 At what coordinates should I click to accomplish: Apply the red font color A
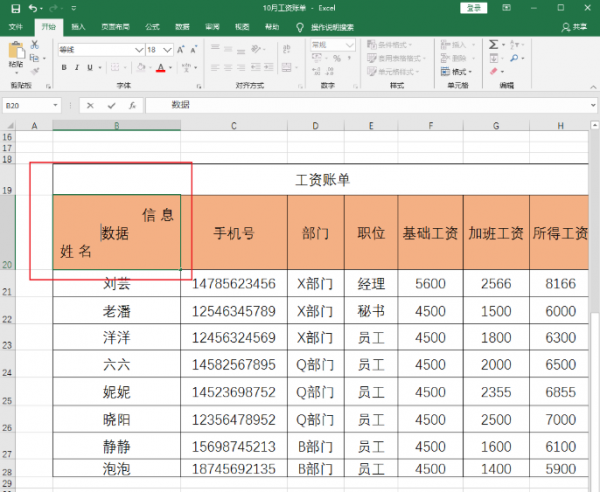pyautogui.click(x=161, y=68)
